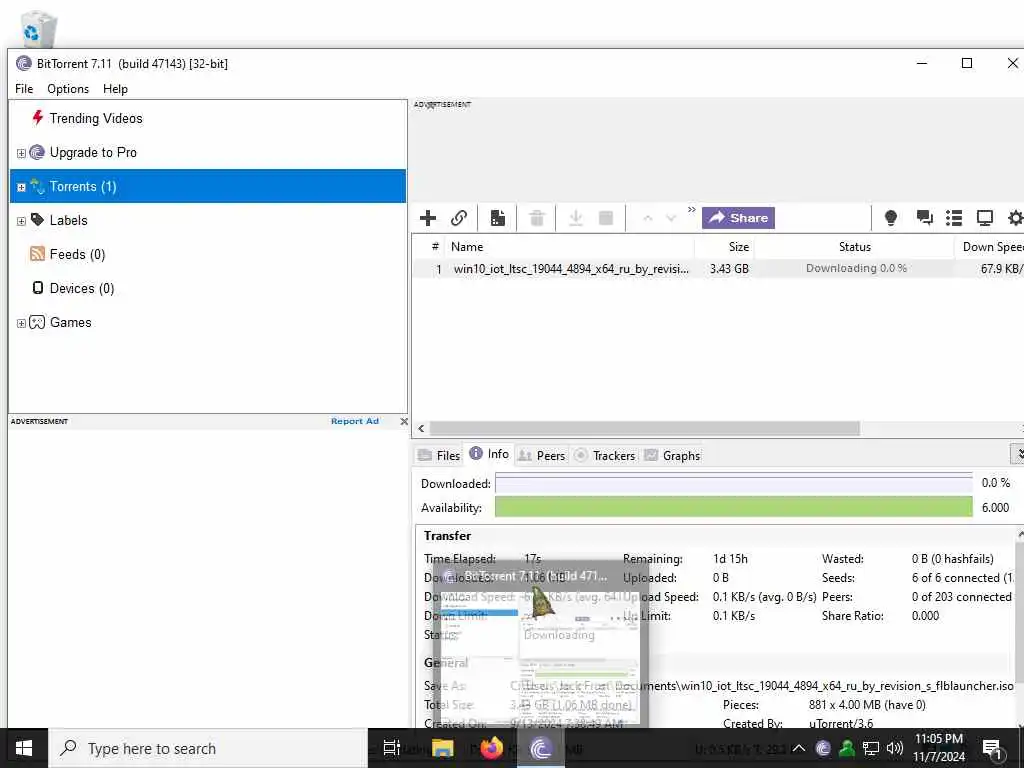Open File Explorer from the taskbar

(x=442, y=748)
